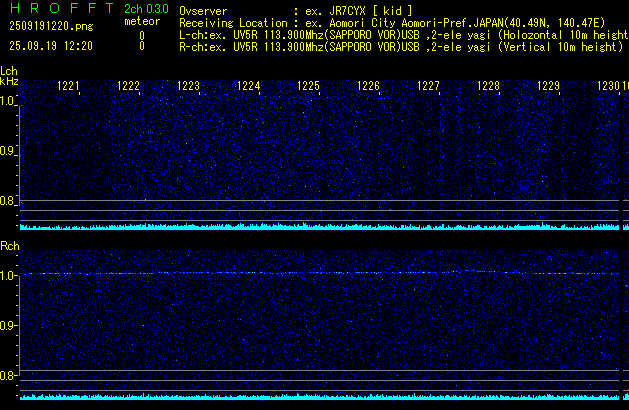This screenshot has height=410, width=629.
Task: Select the 1229 time marker
Action: (x=549, y=87)
